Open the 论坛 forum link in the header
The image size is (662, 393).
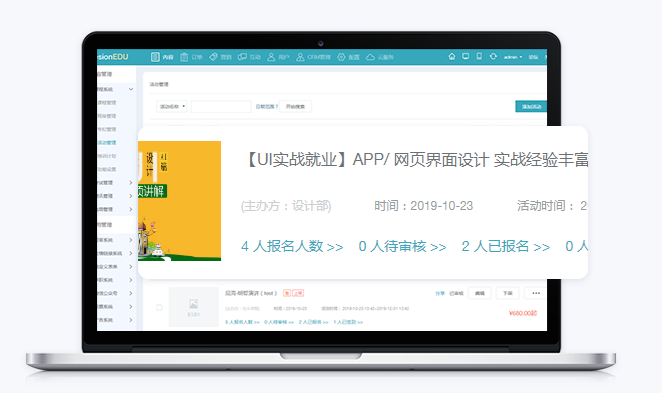tap(533, 57)
